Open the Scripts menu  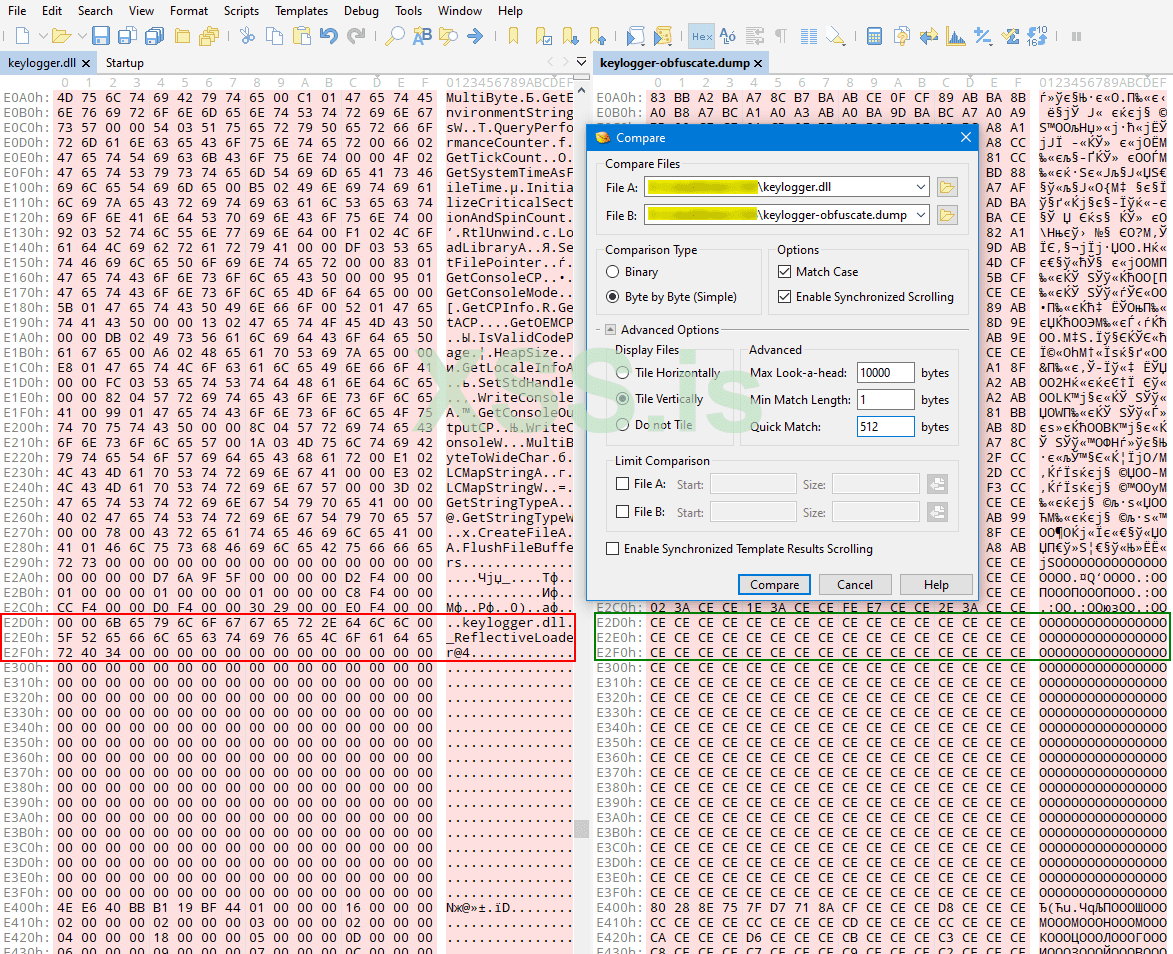tap(241, 10)
